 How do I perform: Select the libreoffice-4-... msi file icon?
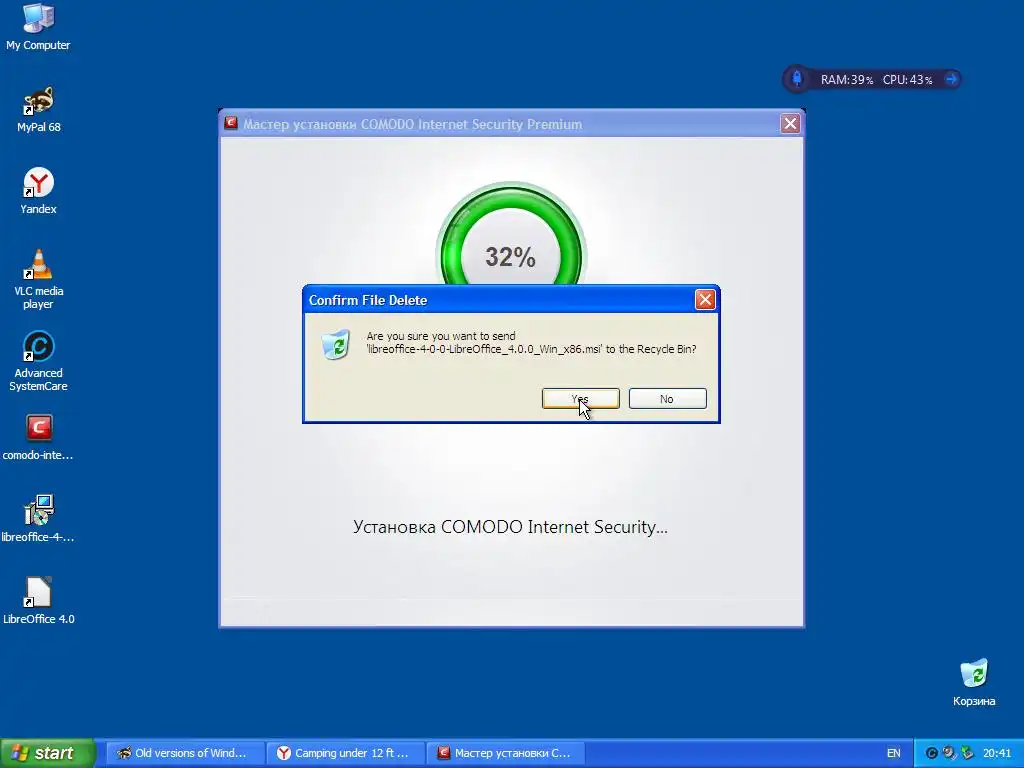(x=38, y=519)
